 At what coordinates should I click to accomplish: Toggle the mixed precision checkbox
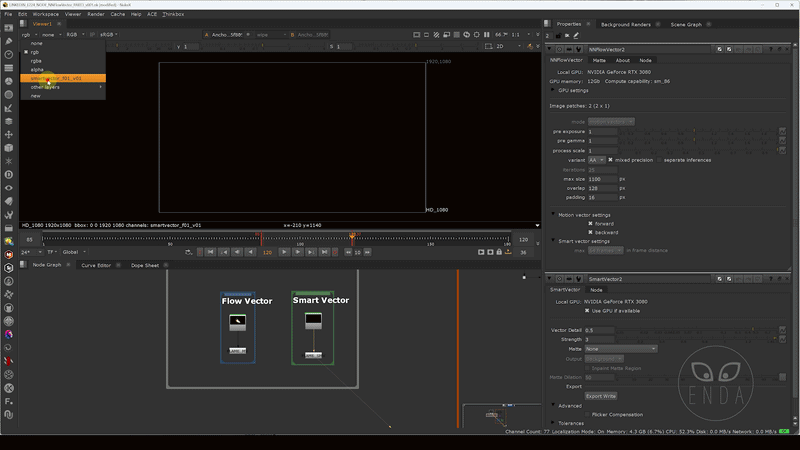pyautogui.click(x=610, y=160)
